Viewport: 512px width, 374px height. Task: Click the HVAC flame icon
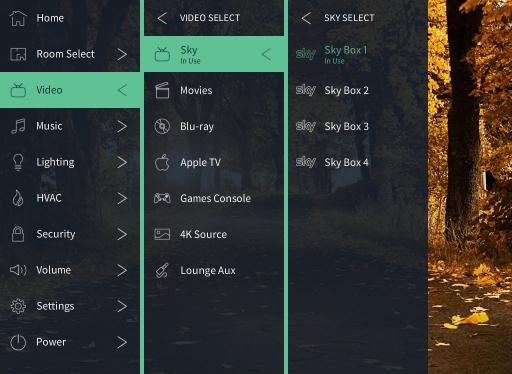click(18, 198)
